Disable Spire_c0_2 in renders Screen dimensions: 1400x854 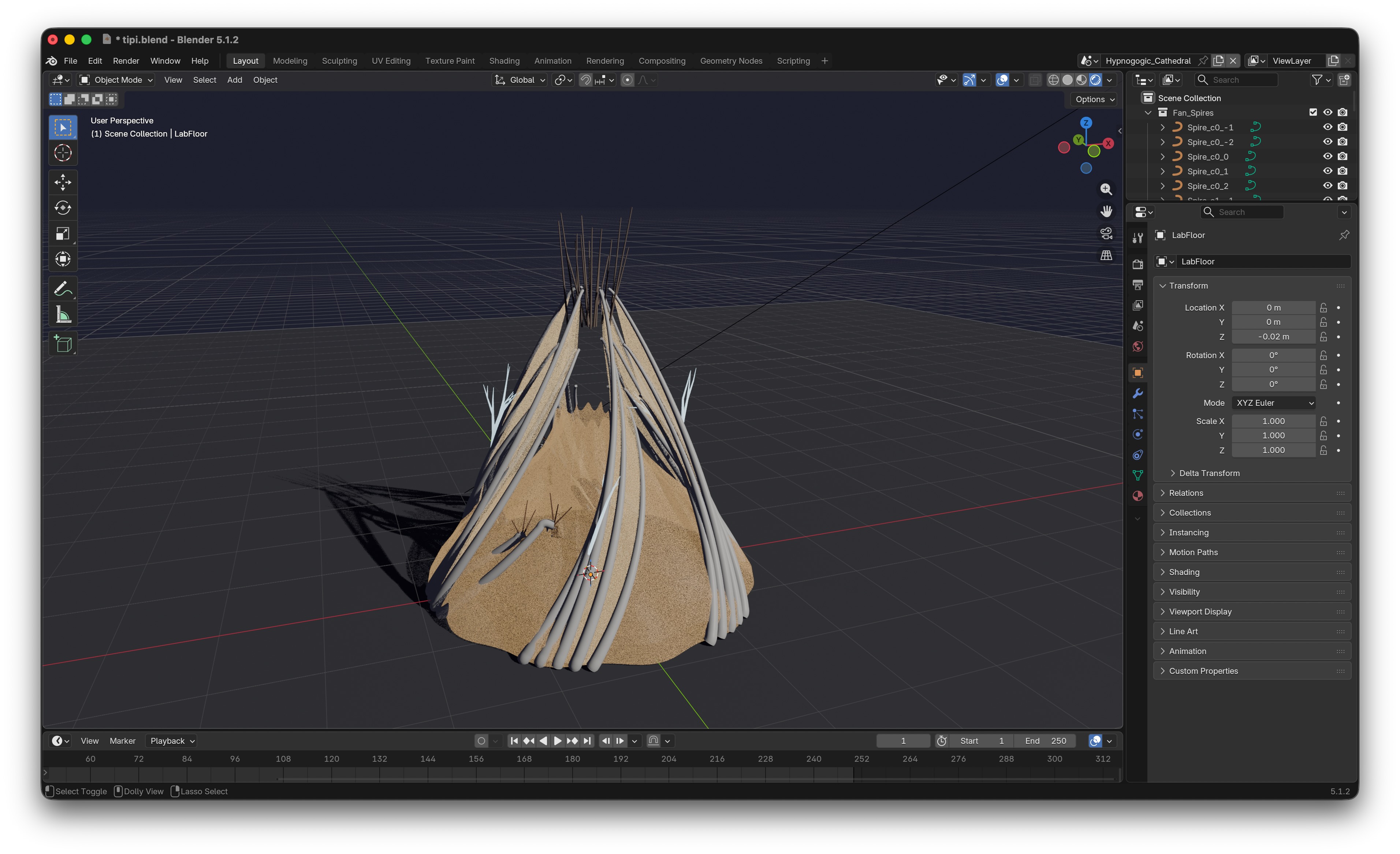[1342, 186]
